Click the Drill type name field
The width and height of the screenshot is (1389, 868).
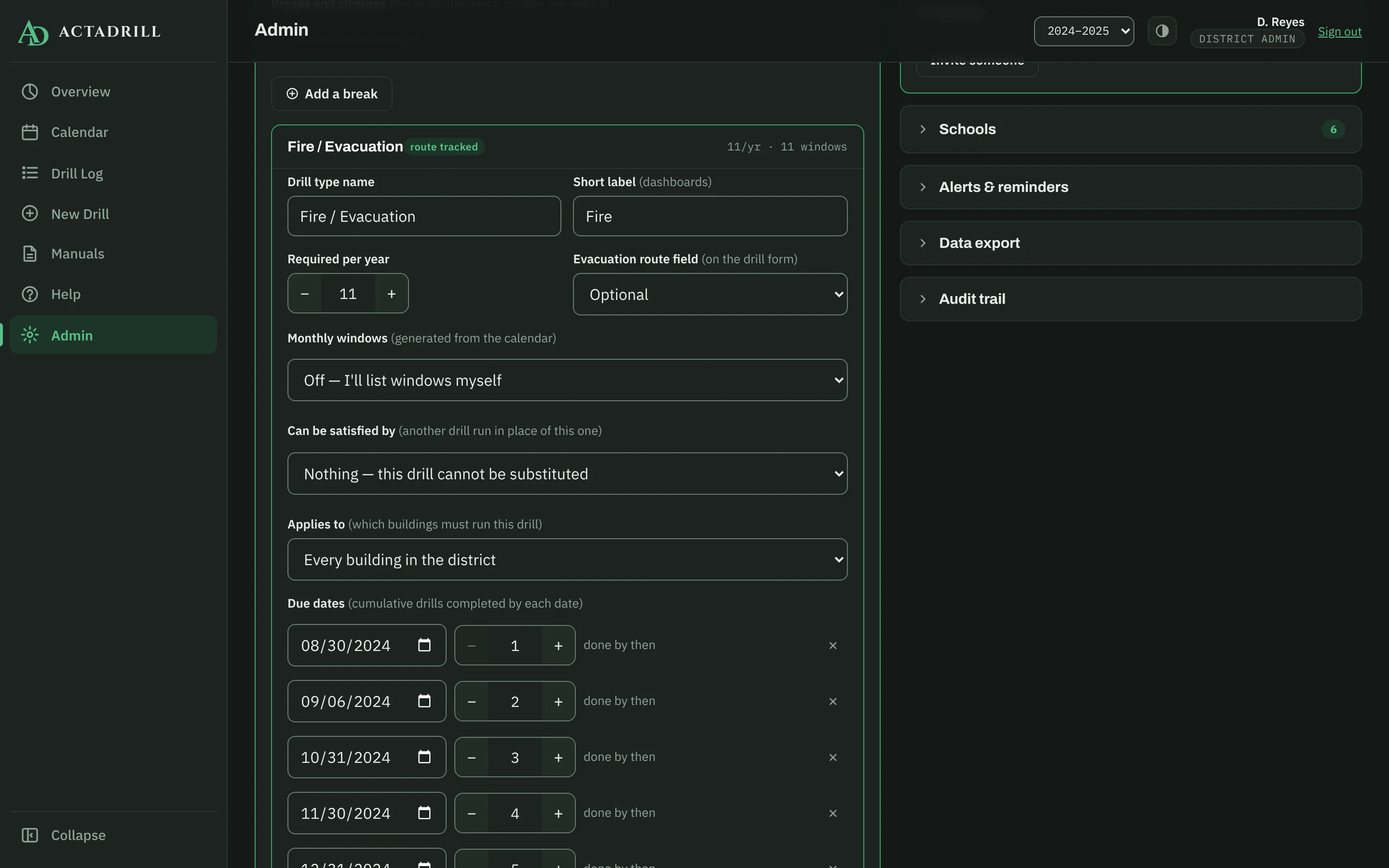[424, 217]
